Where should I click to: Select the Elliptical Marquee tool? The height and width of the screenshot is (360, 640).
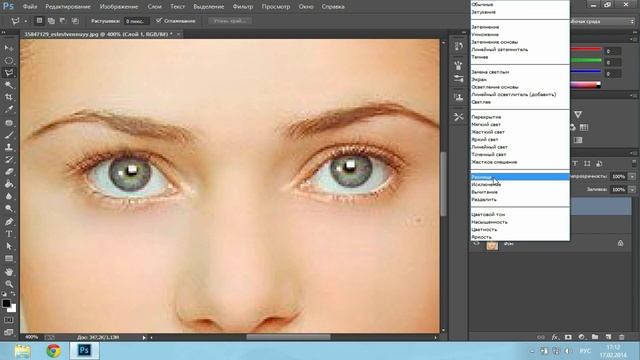(x=9, y=60)
